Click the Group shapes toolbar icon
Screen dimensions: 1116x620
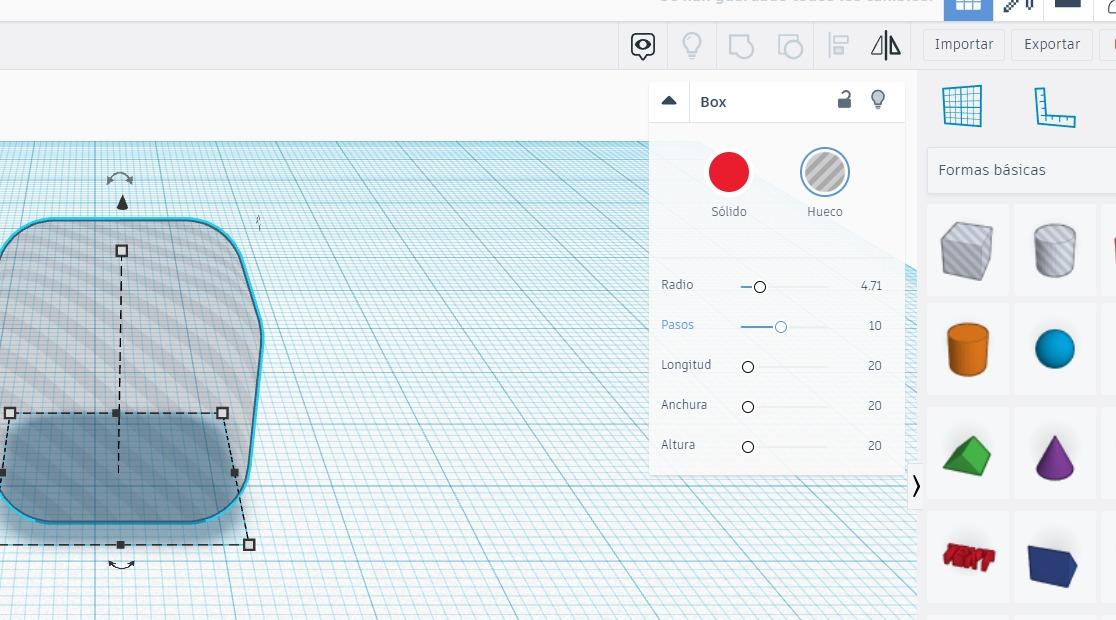741,46
